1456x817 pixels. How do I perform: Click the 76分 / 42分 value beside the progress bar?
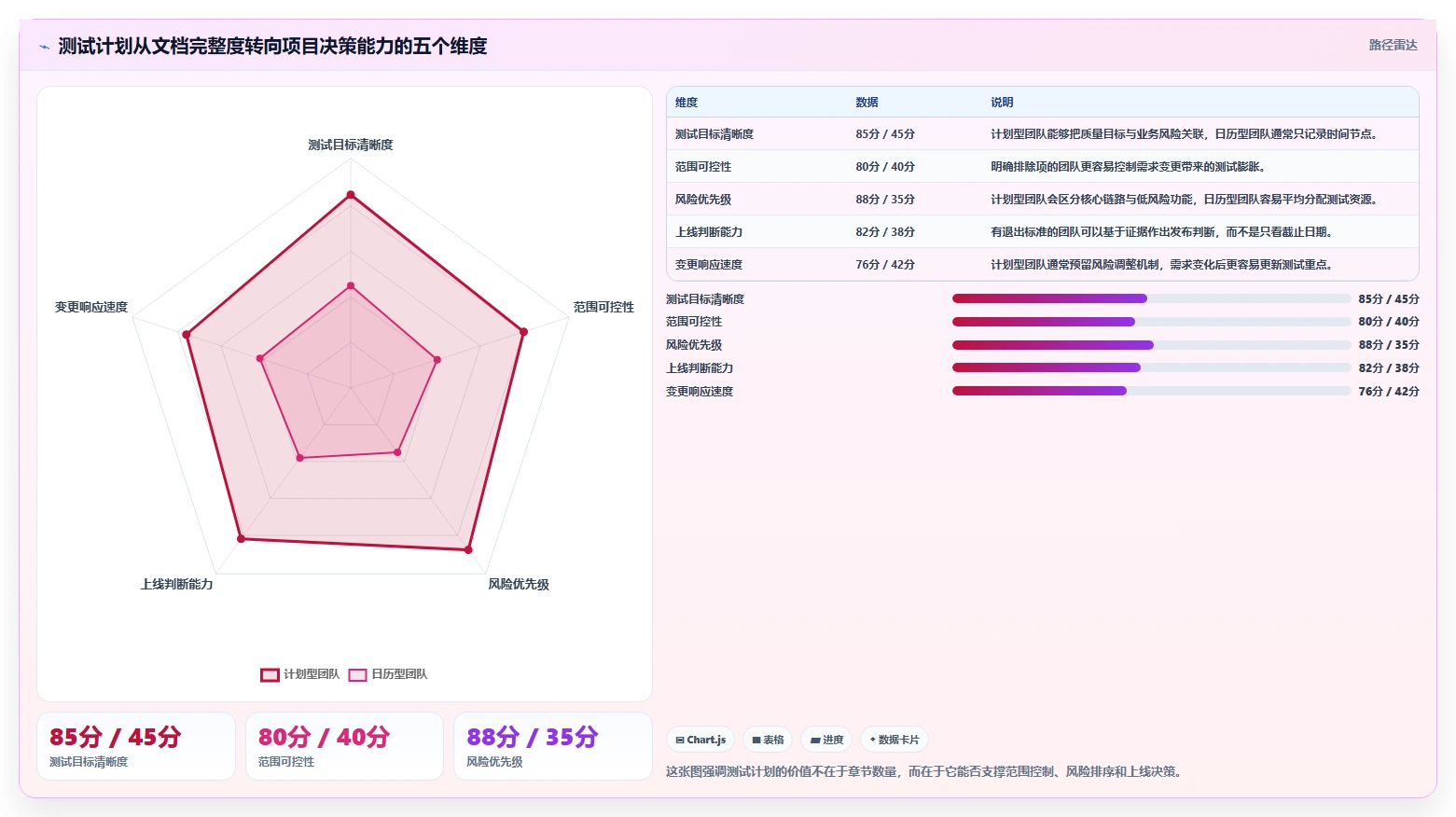[x=1389, y=392]
